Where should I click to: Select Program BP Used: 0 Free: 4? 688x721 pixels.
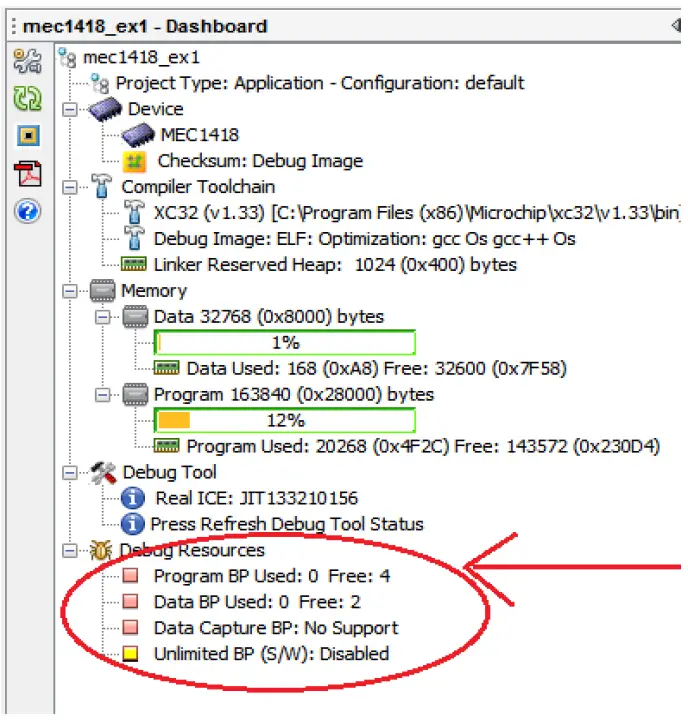(x=272, y=576)
